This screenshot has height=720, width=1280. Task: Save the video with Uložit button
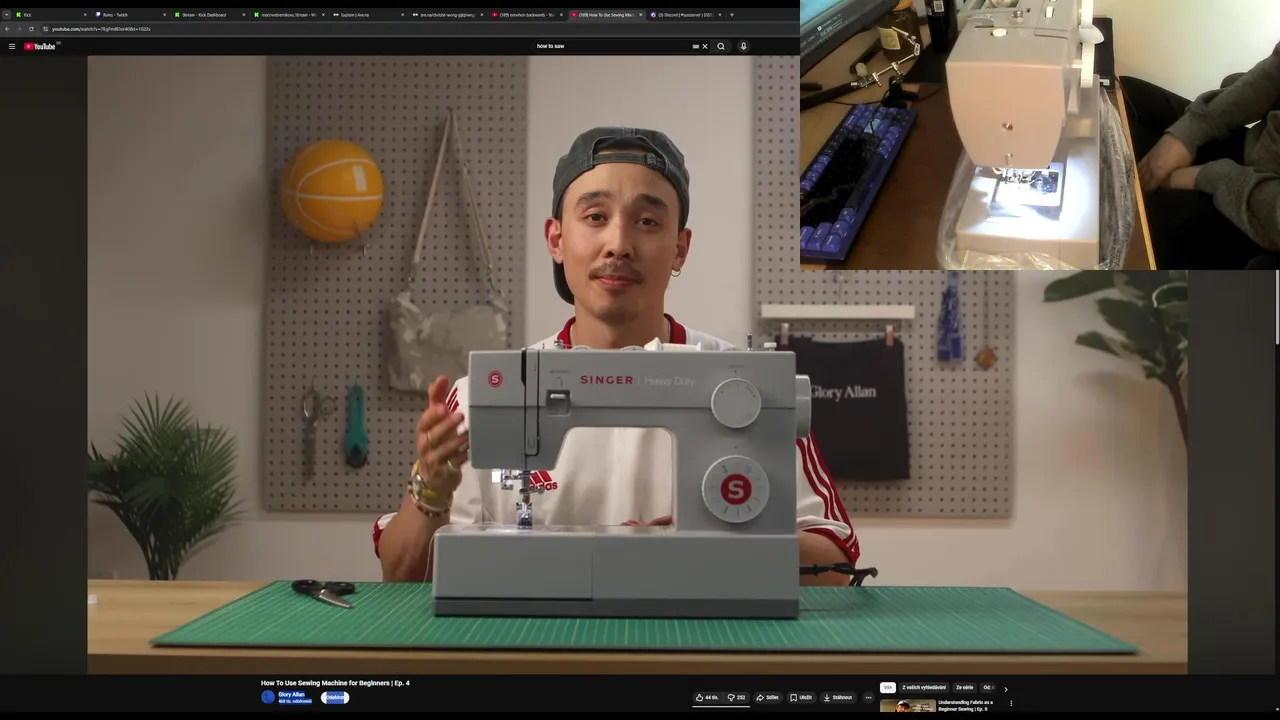[x=801, y=697]
